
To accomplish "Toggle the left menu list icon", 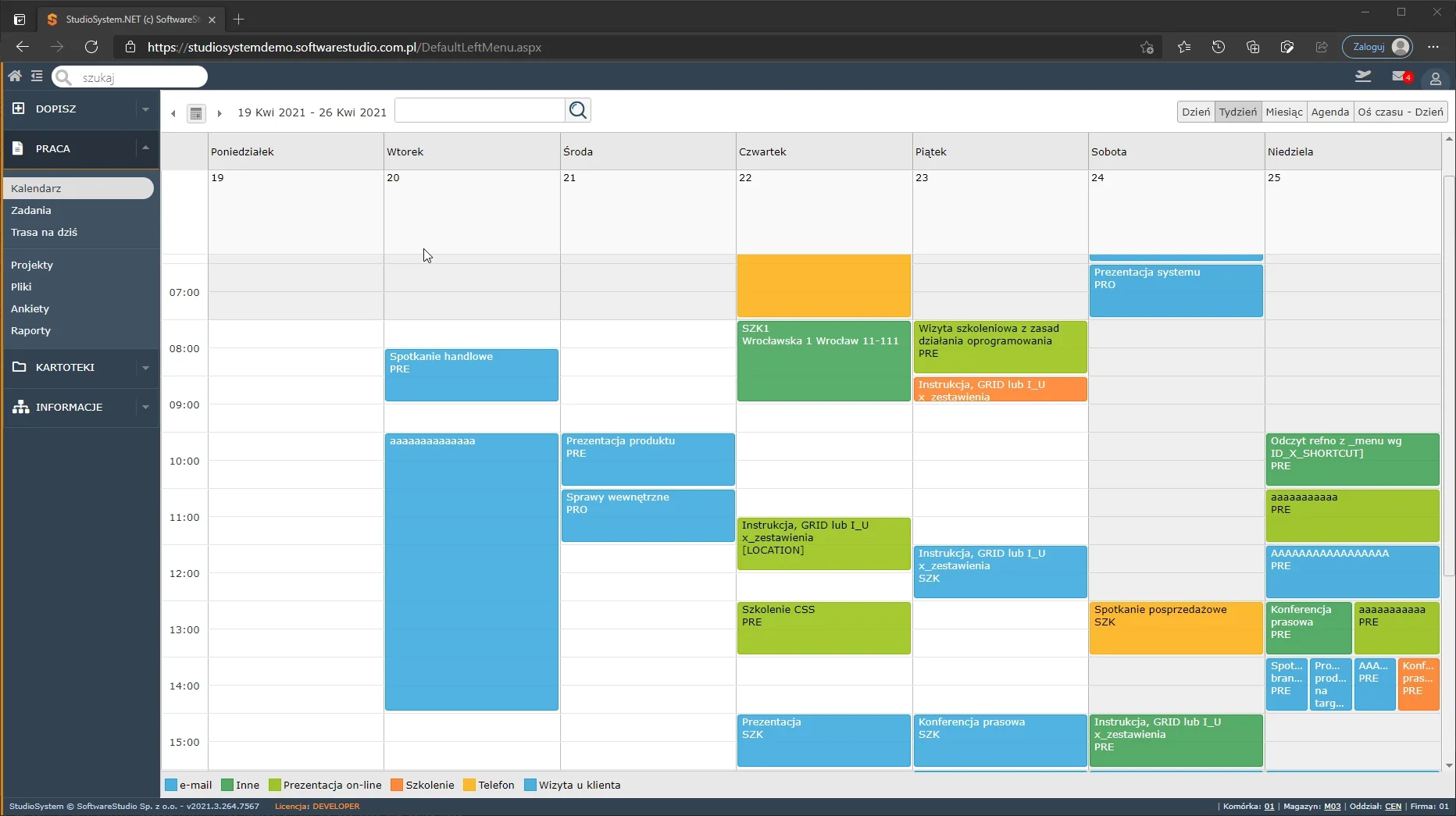I will click(x=37, y=77).
